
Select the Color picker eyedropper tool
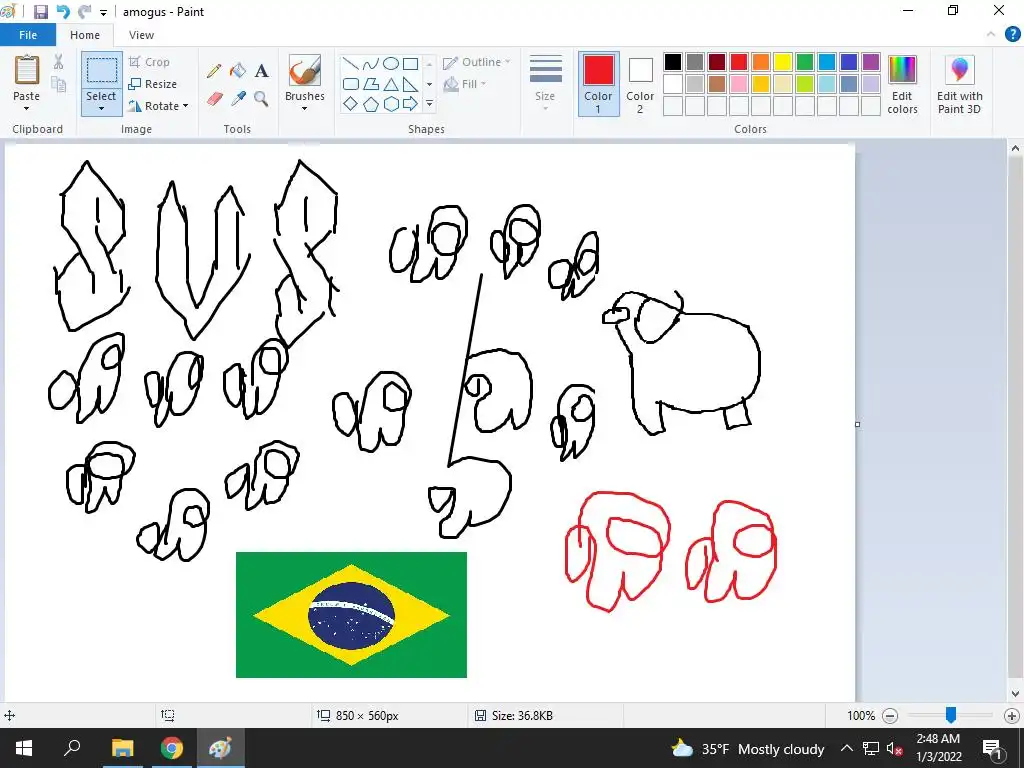coord(238,99)
